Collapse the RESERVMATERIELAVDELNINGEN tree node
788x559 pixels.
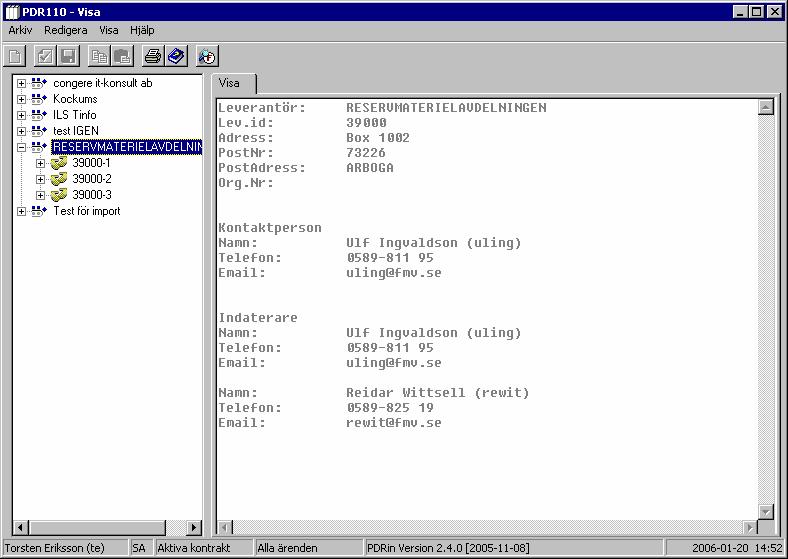click(x=21, y=148)
